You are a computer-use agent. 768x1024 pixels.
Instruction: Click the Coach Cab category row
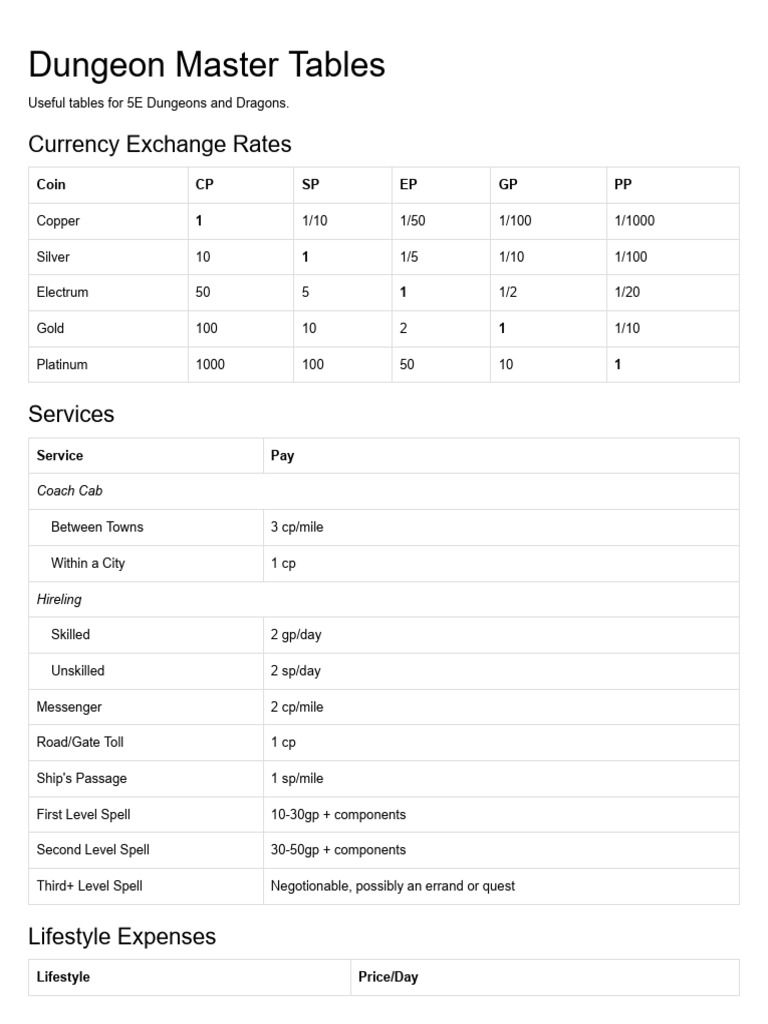click(70, 491)
